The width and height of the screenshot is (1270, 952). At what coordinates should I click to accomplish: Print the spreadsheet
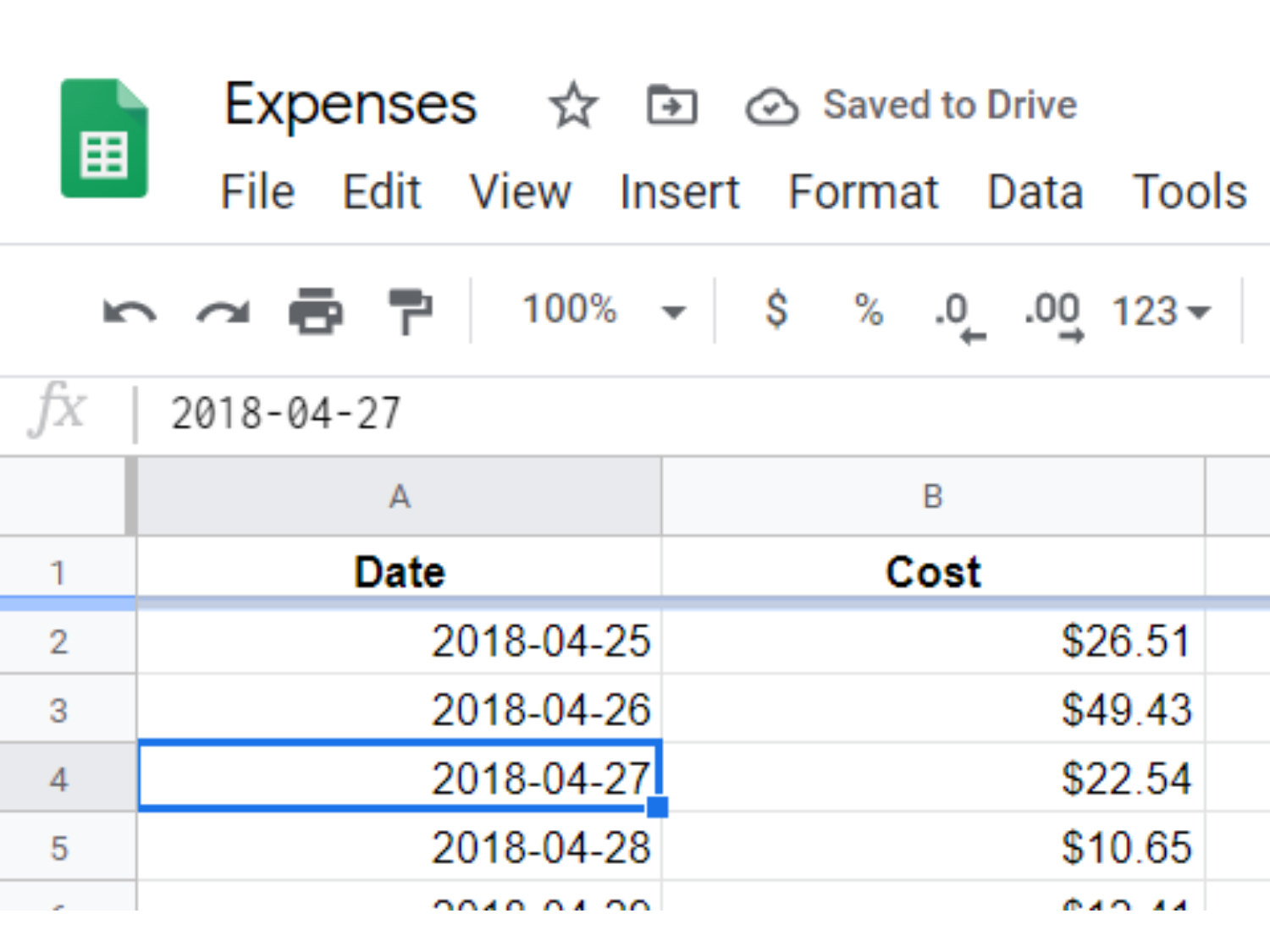point(316,311)
